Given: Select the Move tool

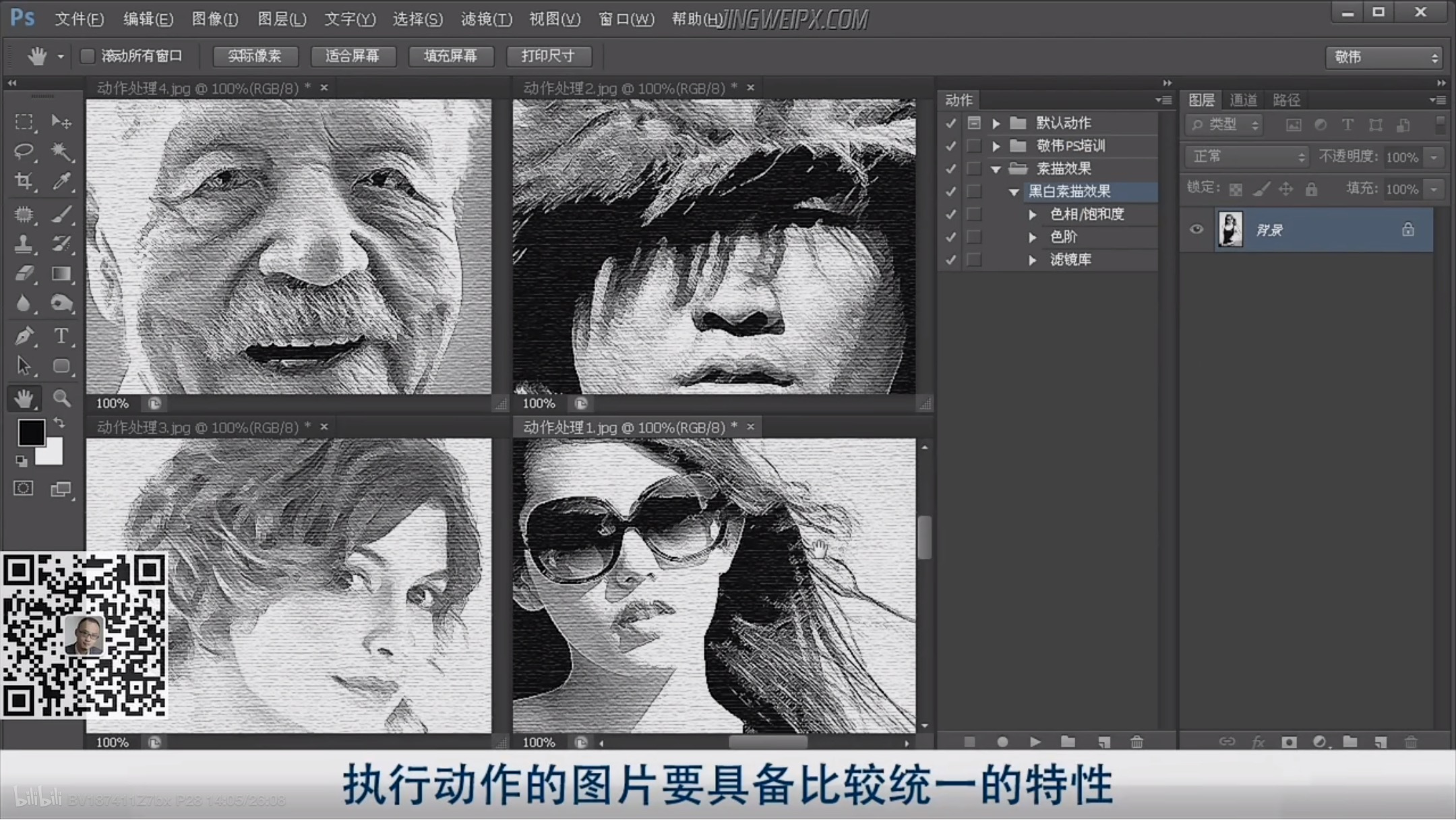Looking at the screenshot, I should click(x=61, y=121).
